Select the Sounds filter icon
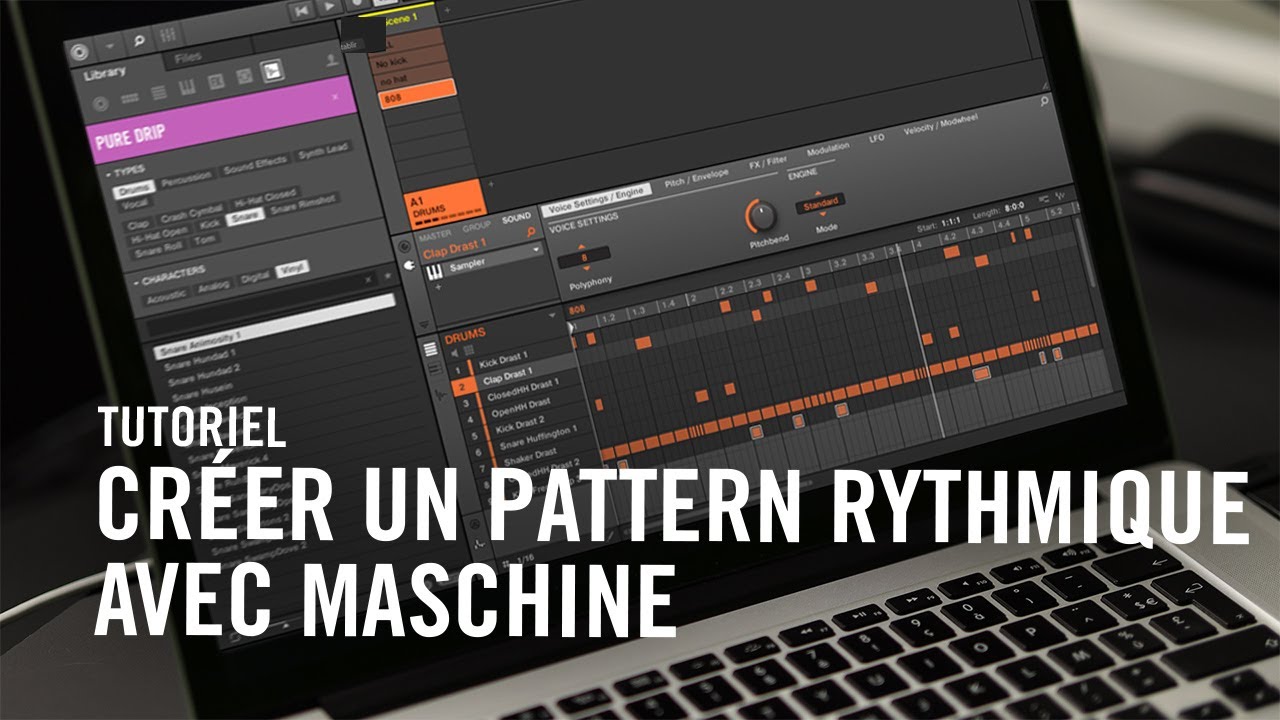This screenshot has width=1280, height=720. [158, 94]
